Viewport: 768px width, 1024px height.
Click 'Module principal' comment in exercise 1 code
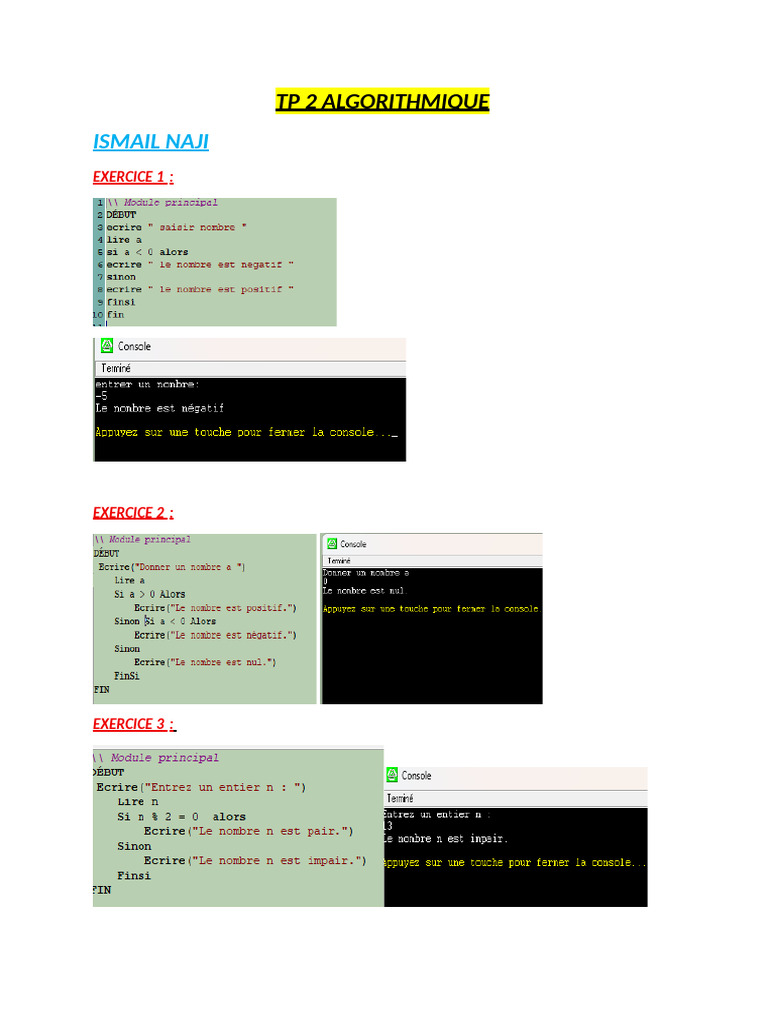pos(170,202)
